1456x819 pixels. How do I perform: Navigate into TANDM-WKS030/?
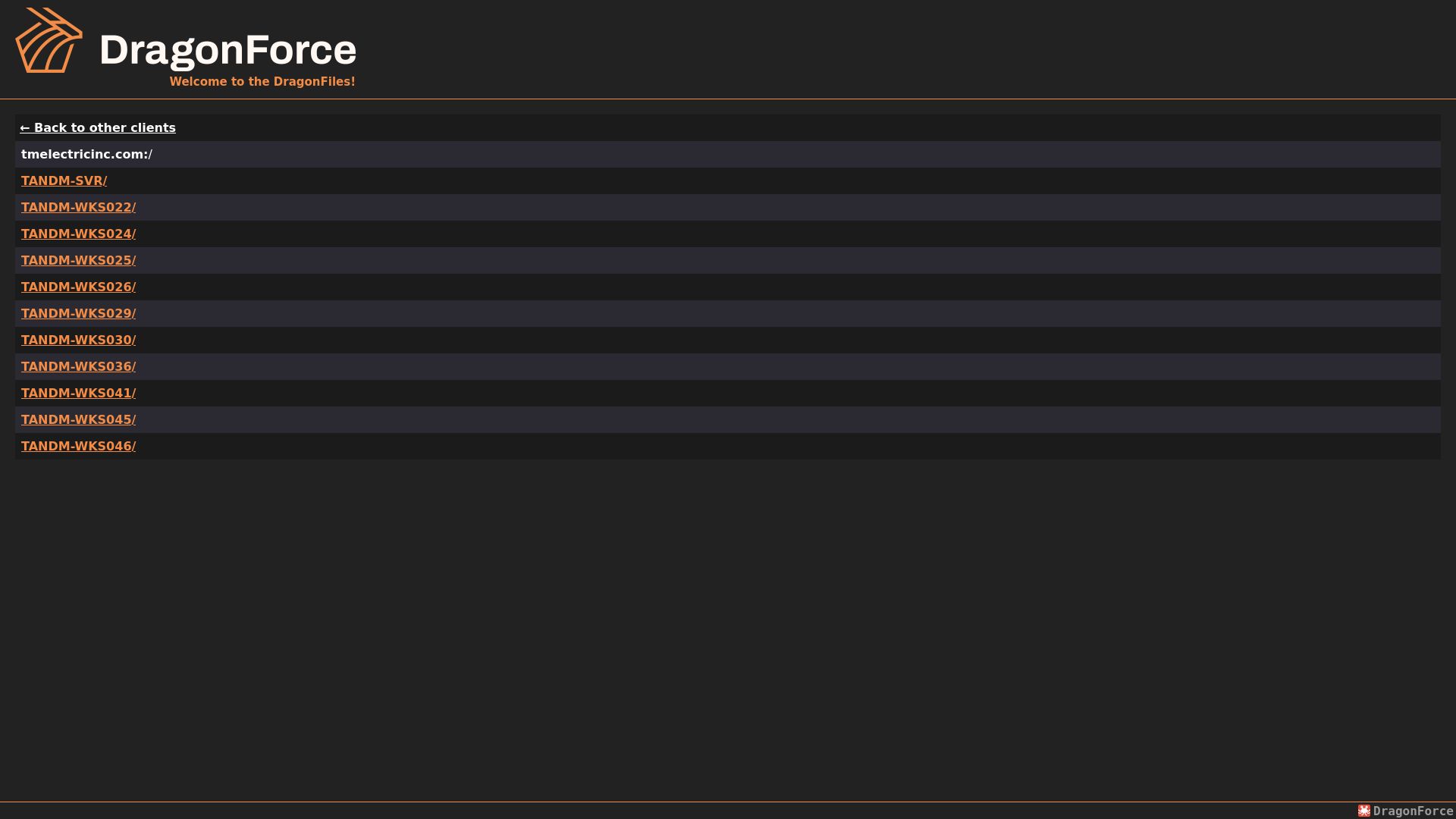point(78,340)
